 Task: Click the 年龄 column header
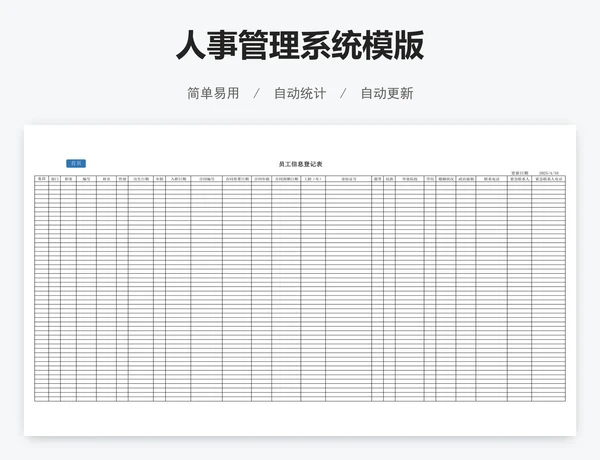coord(160,179)
